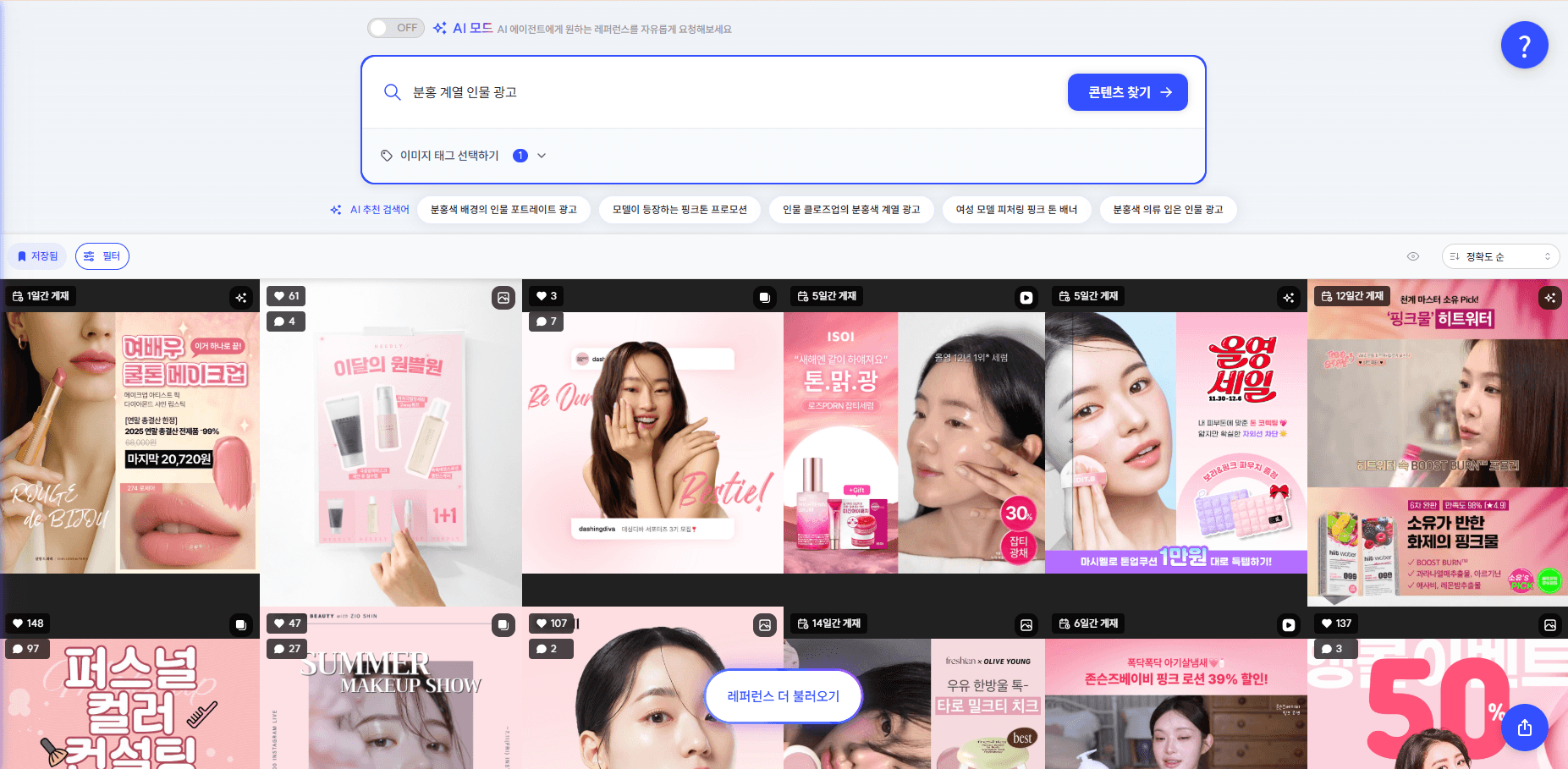Click the heart badge showing 107
1568x769 pixels.
click(x=551, y=623)
